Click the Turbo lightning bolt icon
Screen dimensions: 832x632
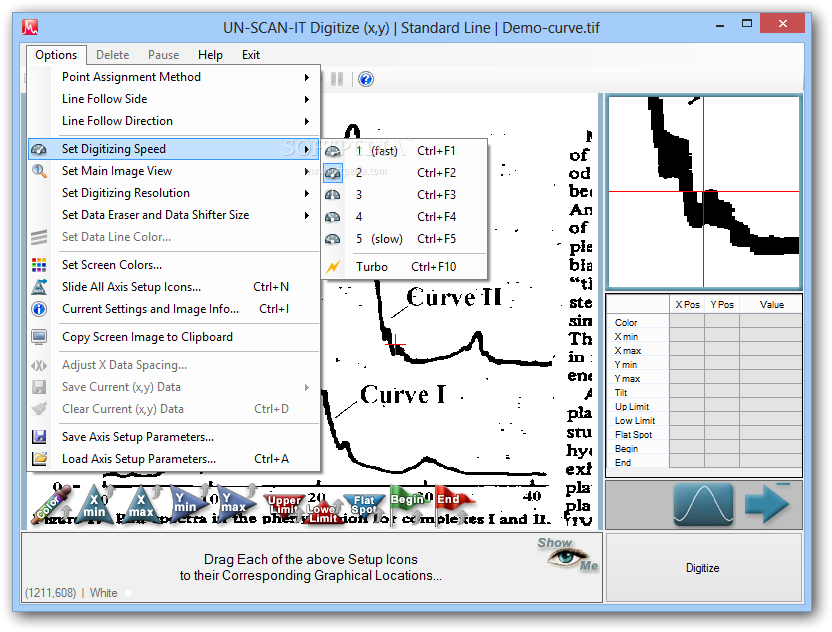coord(333,266)
